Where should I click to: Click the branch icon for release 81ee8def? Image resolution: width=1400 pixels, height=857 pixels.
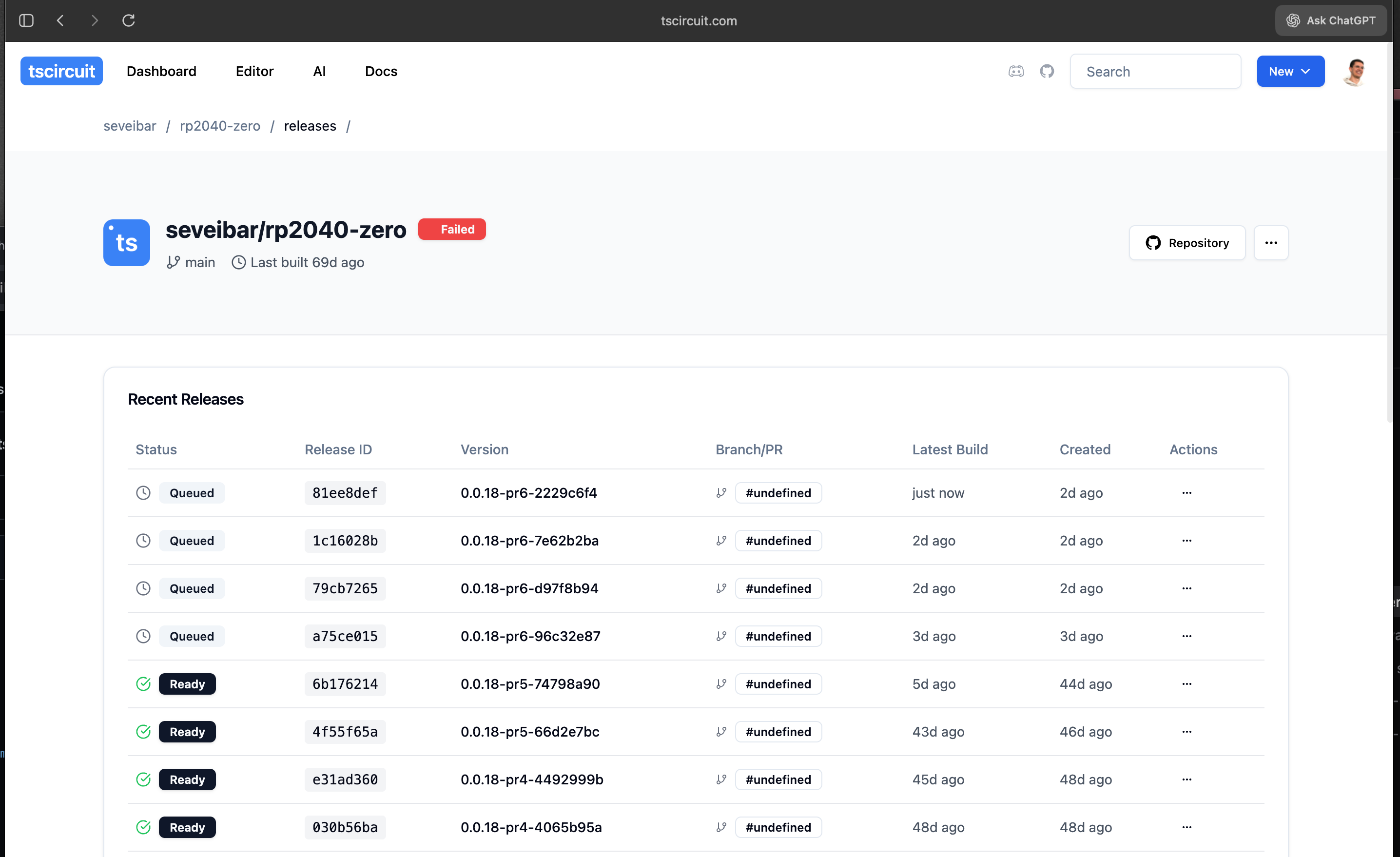pos(721,493)
